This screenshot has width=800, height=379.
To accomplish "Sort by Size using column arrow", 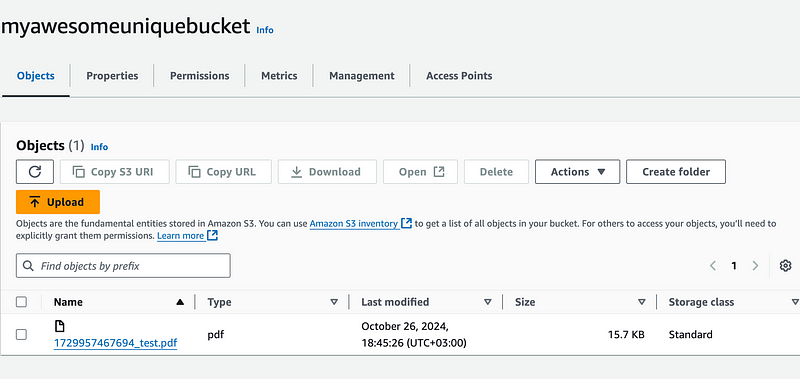I will click(642, 302).
